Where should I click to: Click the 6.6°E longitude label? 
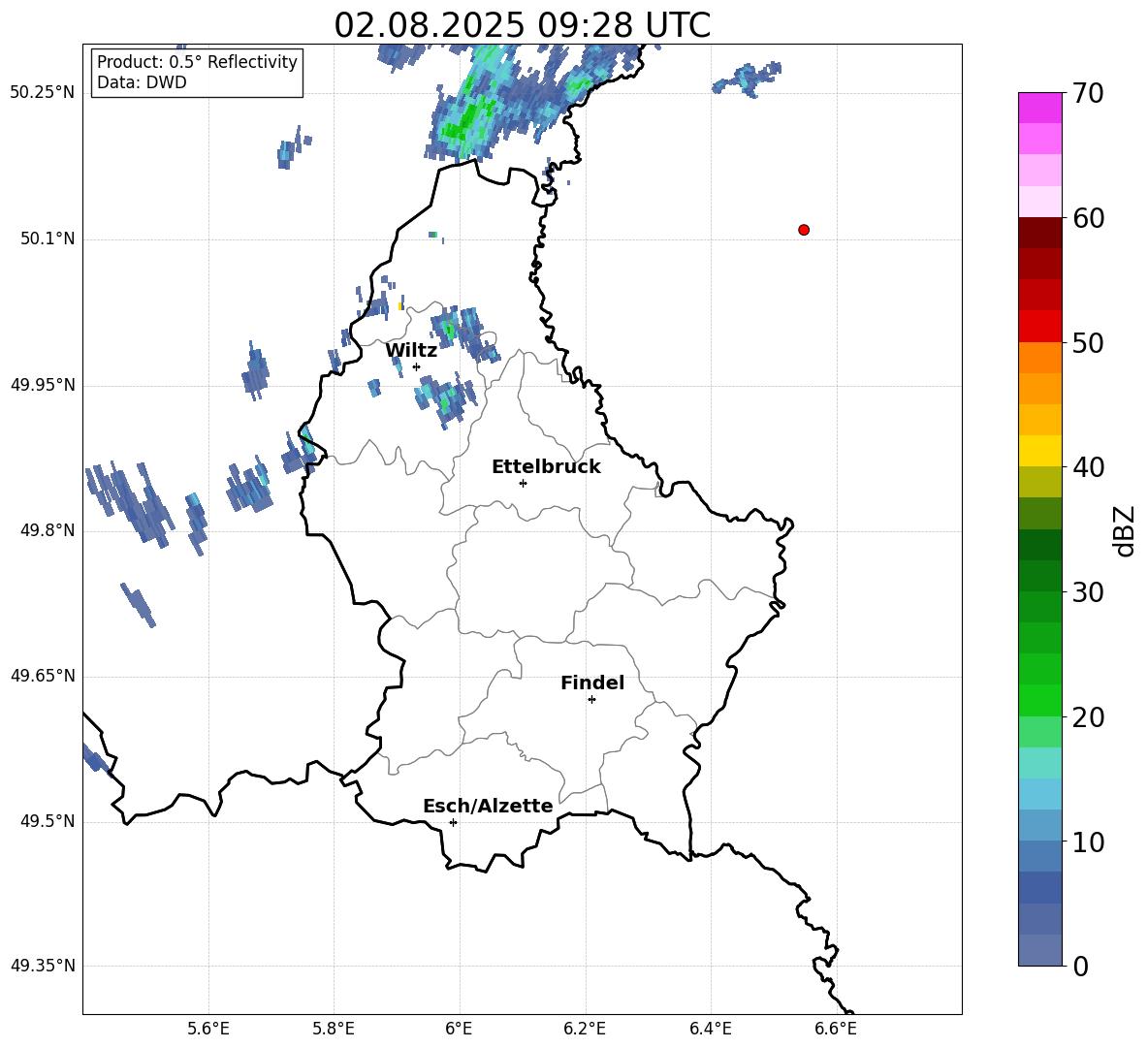click(x=836, y=1029)
